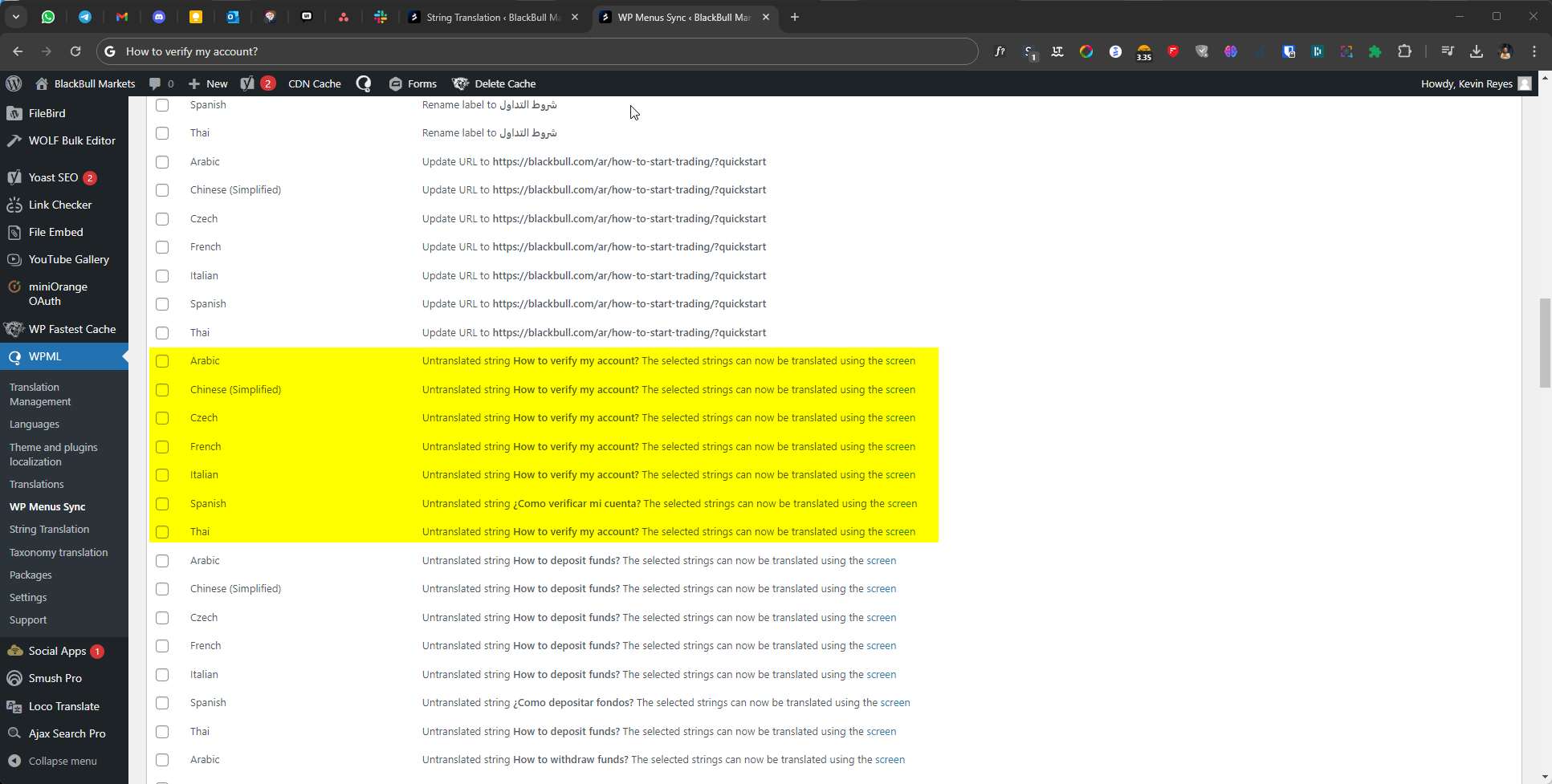Viewport: 1552px width, 784px height.
Task: Open Howdy, Kevin Reyes account menu
Action: [x=1476, y=83]
